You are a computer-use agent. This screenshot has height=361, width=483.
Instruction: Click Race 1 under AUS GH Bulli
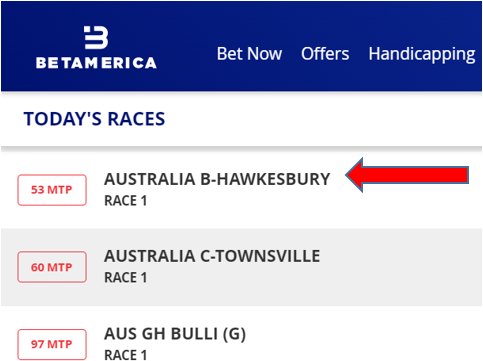click(126, 355)
